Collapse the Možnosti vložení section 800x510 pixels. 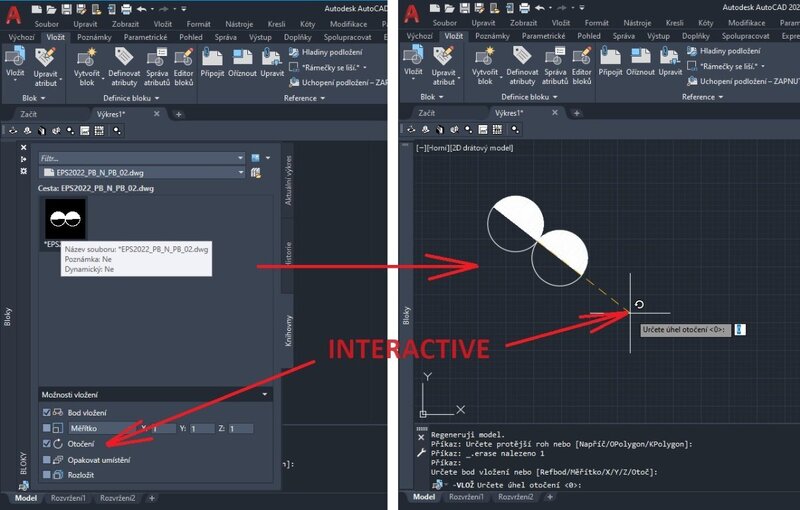[x=264, y=394]
